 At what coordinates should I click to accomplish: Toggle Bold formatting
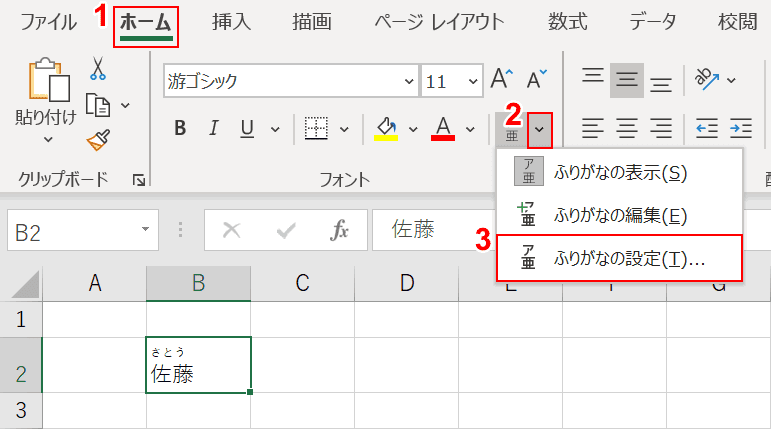click(x=180, y=128)
